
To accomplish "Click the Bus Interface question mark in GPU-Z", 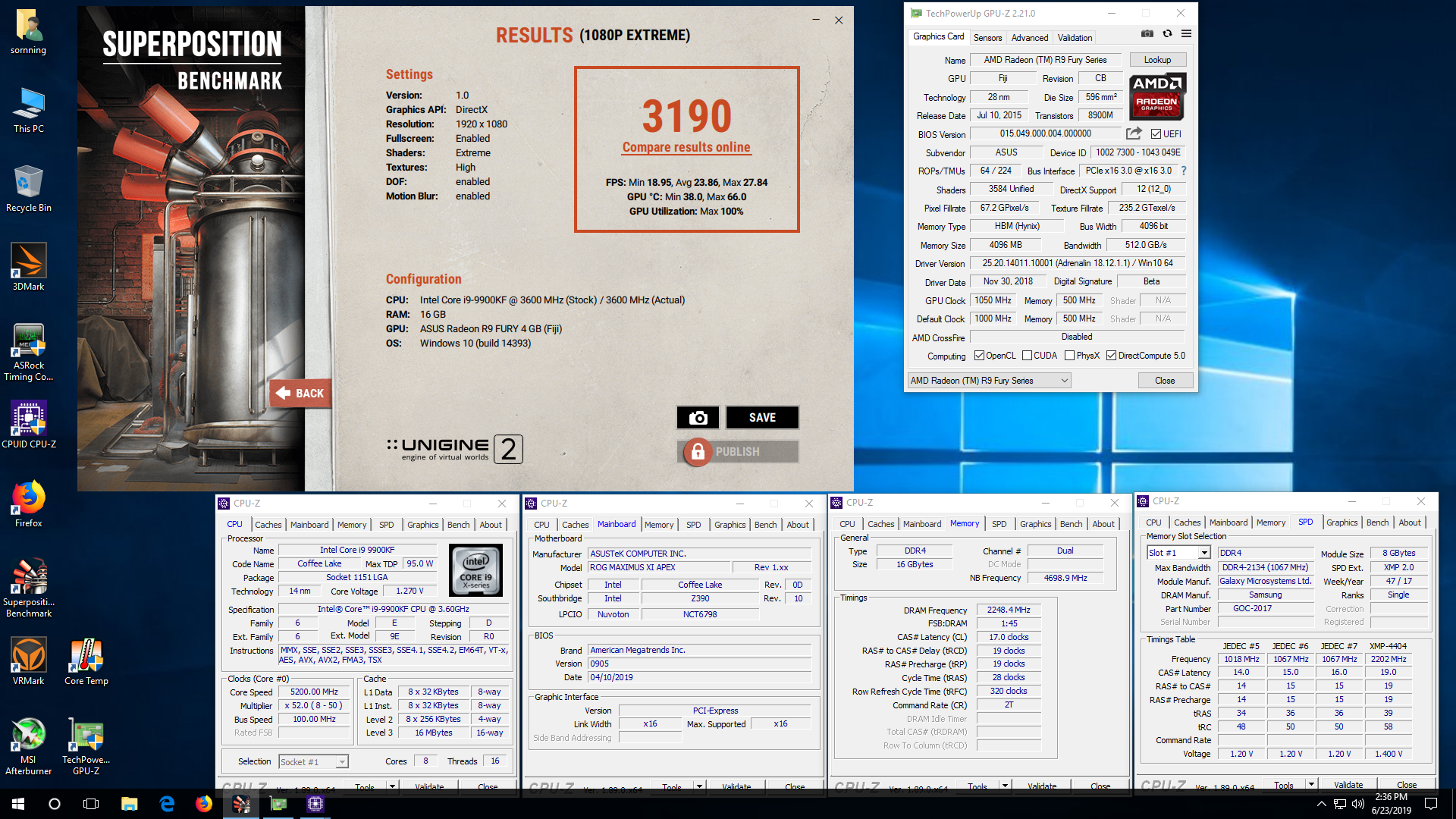I will 1184,171.
